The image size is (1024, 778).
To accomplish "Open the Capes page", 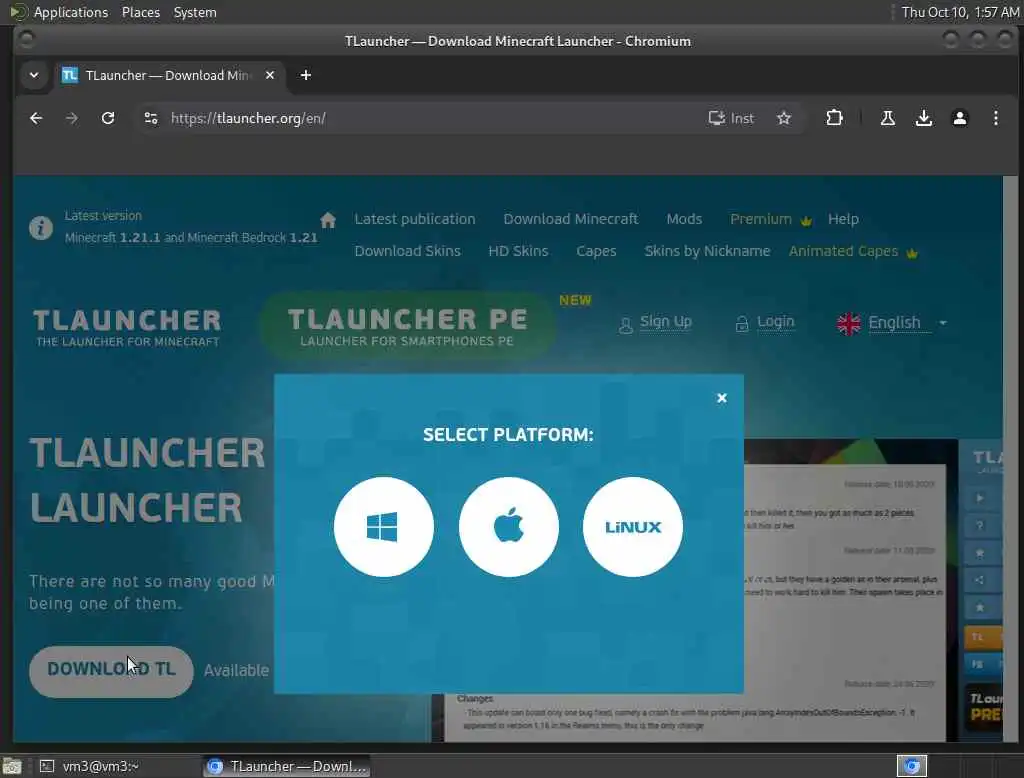I will coord(596,251).
